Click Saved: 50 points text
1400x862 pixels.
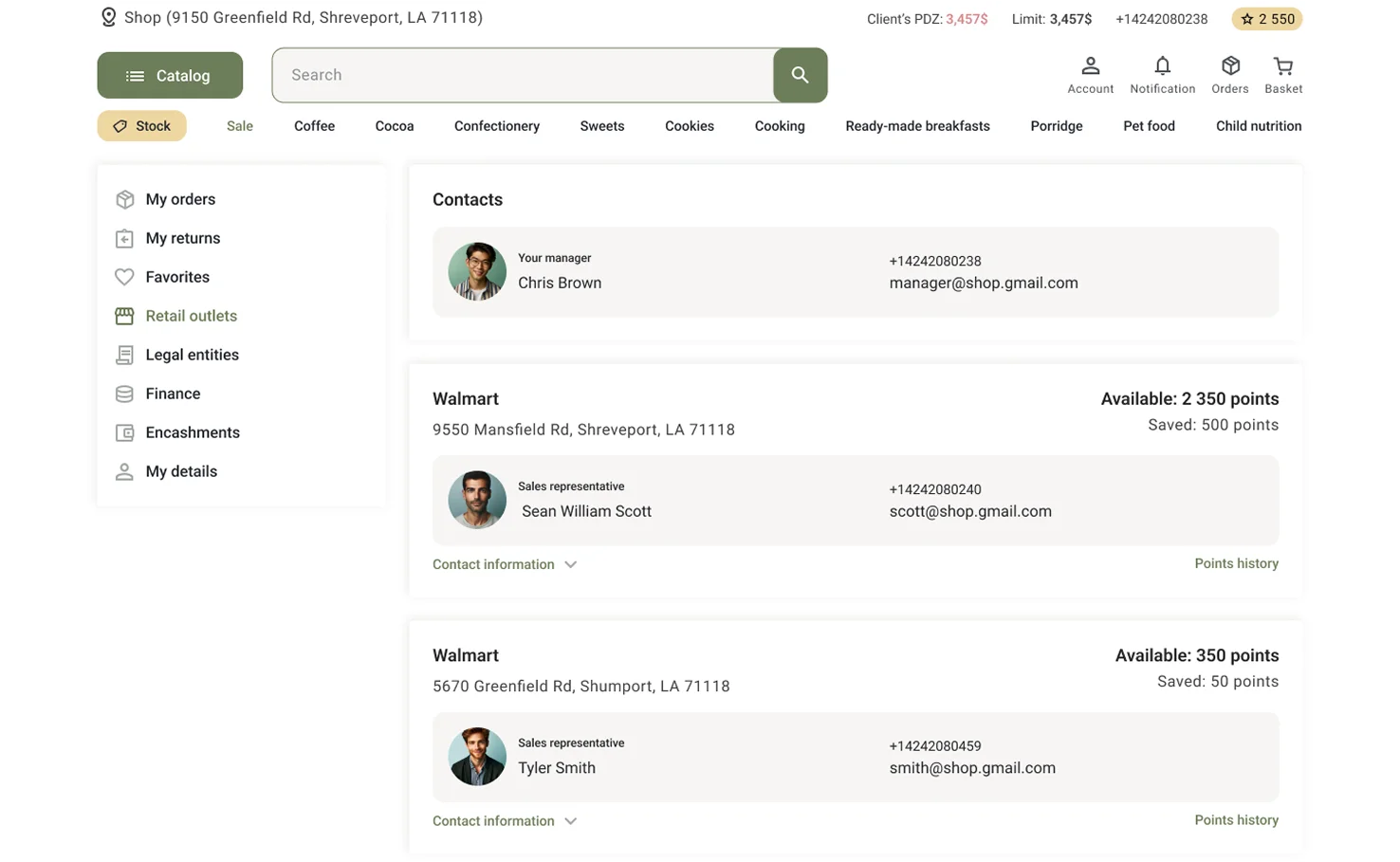pyautogui.click(x=1218, y=682)
